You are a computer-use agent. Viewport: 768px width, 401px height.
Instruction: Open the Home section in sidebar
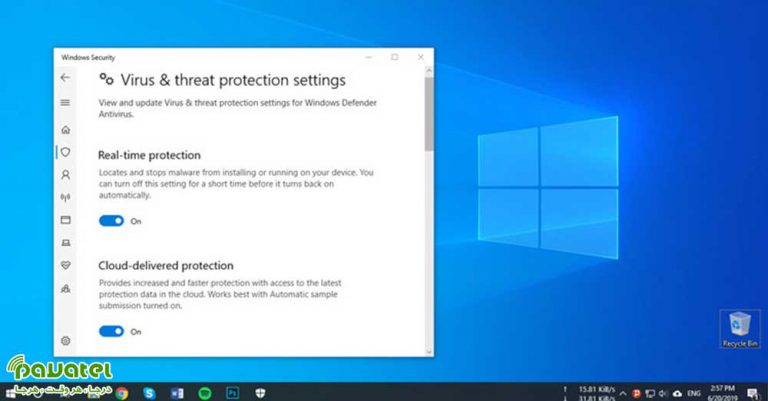66,130
